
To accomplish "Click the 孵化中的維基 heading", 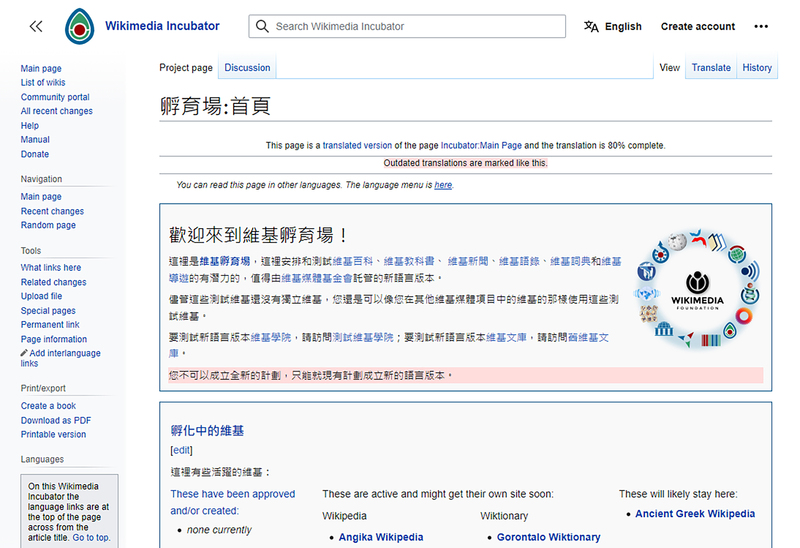I will pos(207,431).
